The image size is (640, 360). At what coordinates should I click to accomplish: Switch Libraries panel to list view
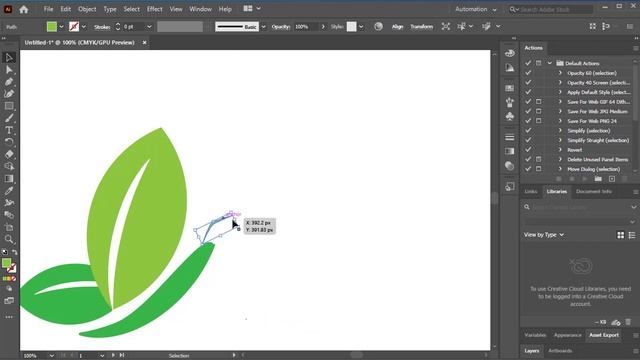pos(632,235)
